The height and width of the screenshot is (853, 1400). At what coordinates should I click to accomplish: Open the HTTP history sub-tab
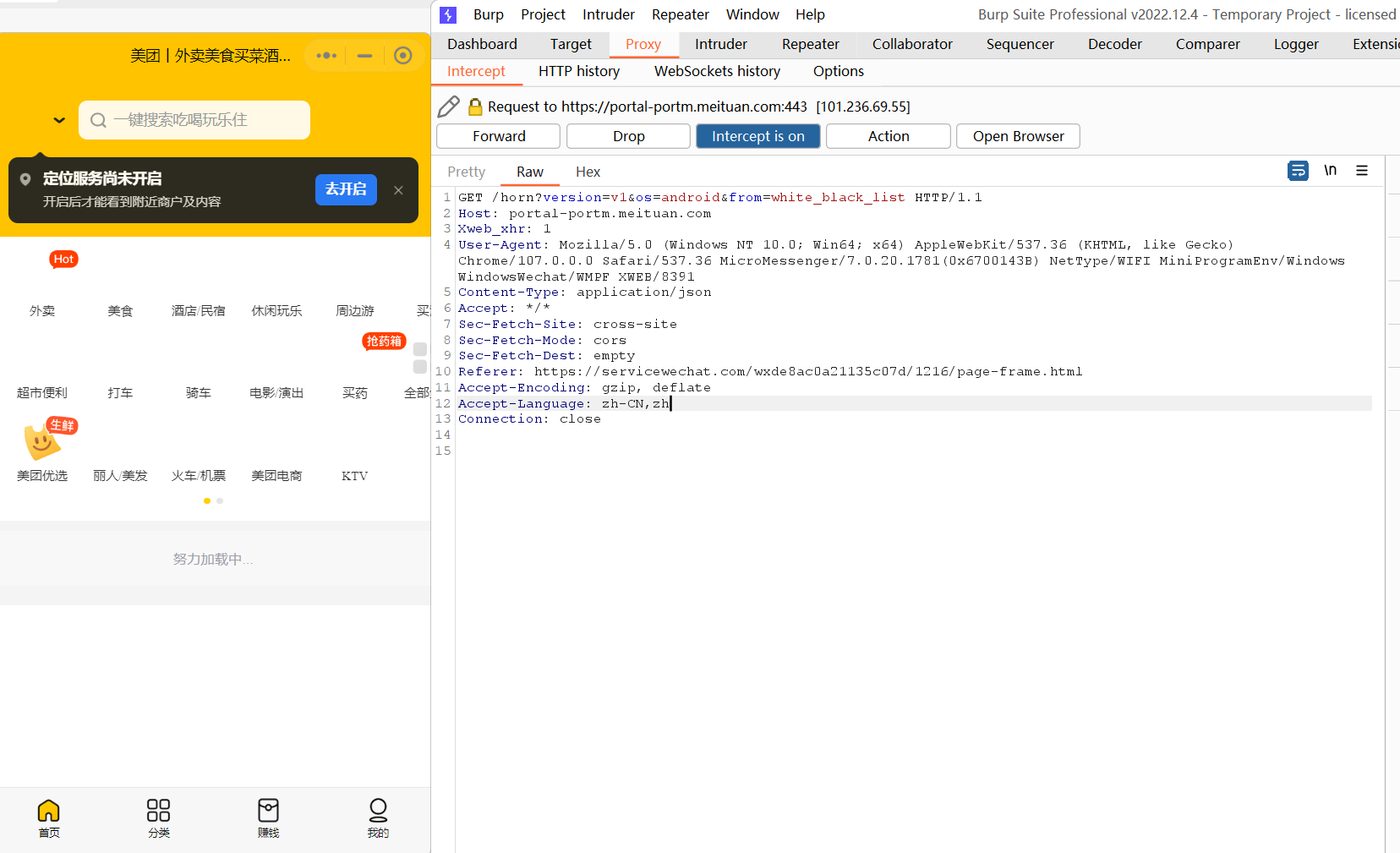[579, 71]
